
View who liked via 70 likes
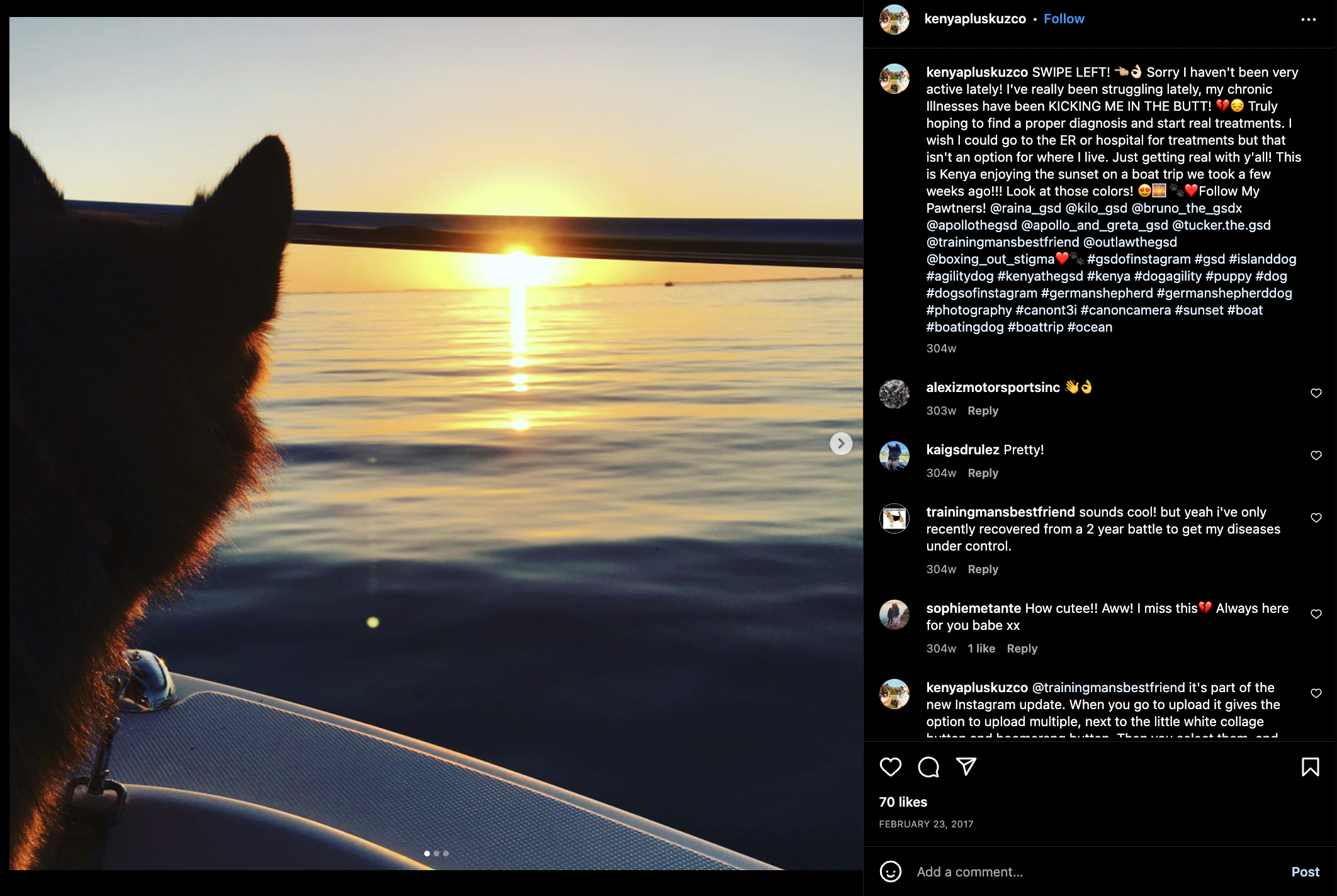click(903, 802)
